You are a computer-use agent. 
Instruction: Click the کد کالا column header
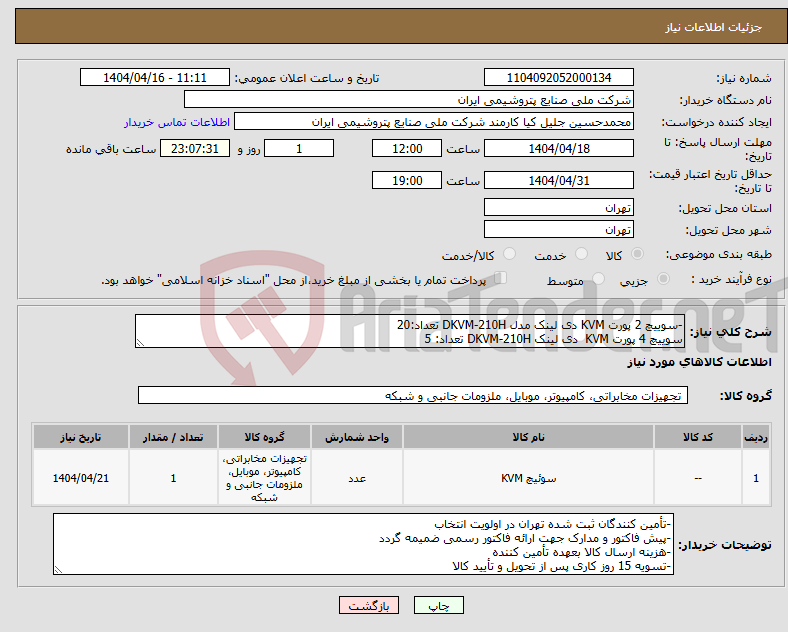(x=698, y=437)
